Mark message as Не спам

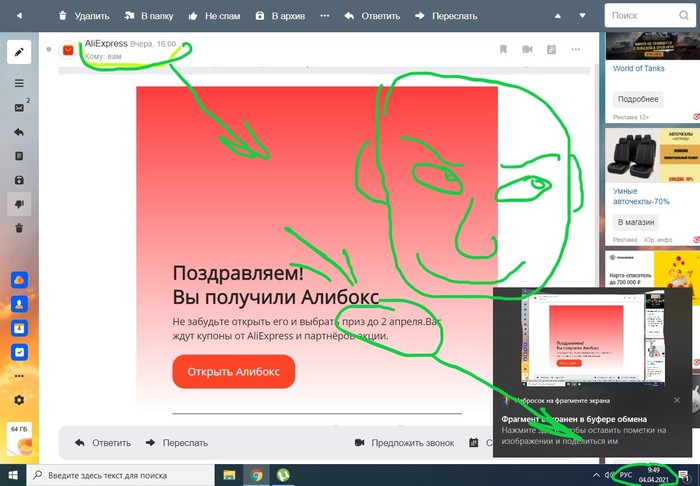click(x=214, y=16)
